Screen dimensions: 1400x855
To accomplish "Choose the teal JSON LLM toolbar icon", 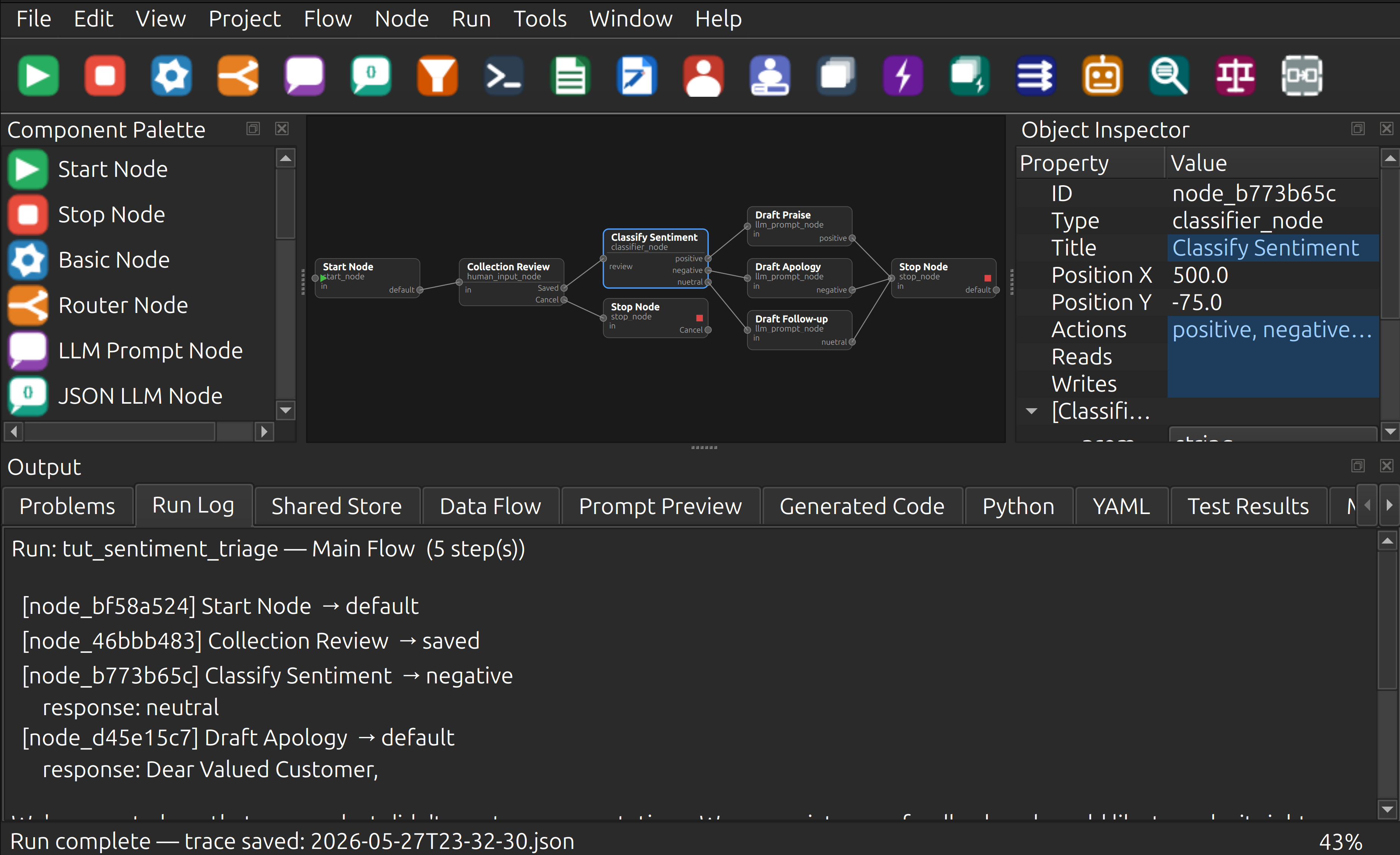I will (371, 76).
